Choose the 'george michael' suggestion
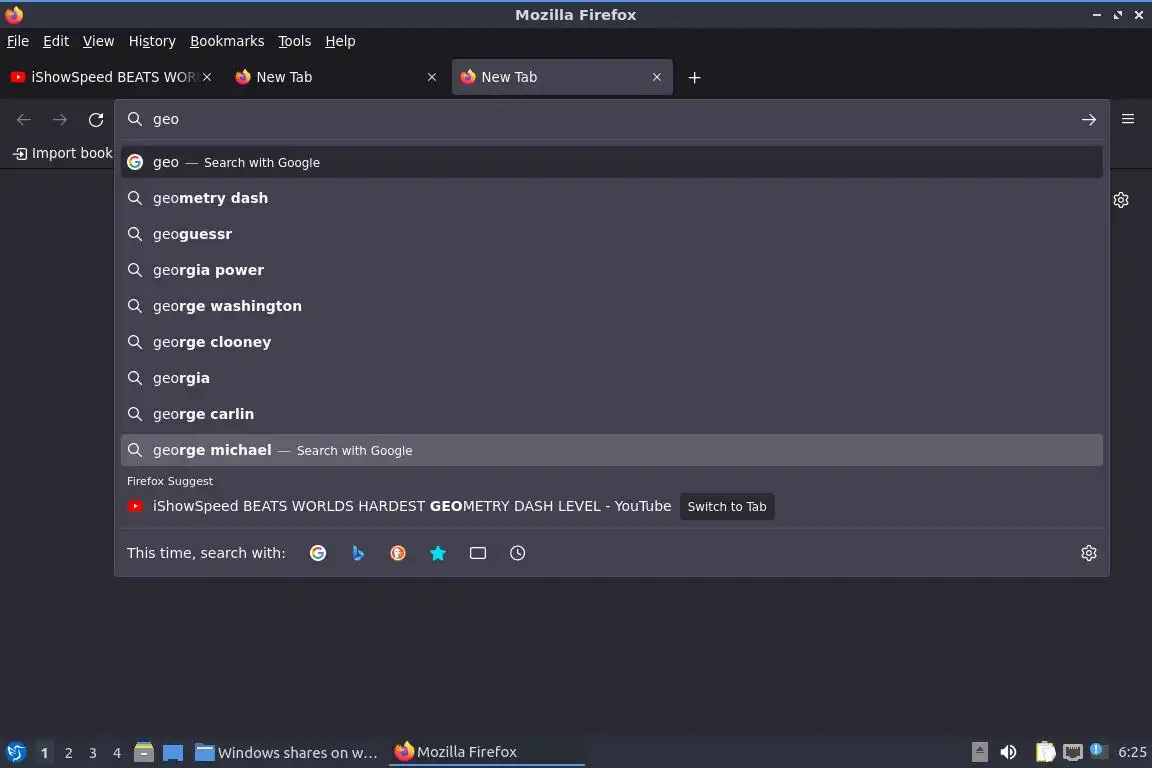This screenshot has height=768, width=1152. (x=611, y=450)
